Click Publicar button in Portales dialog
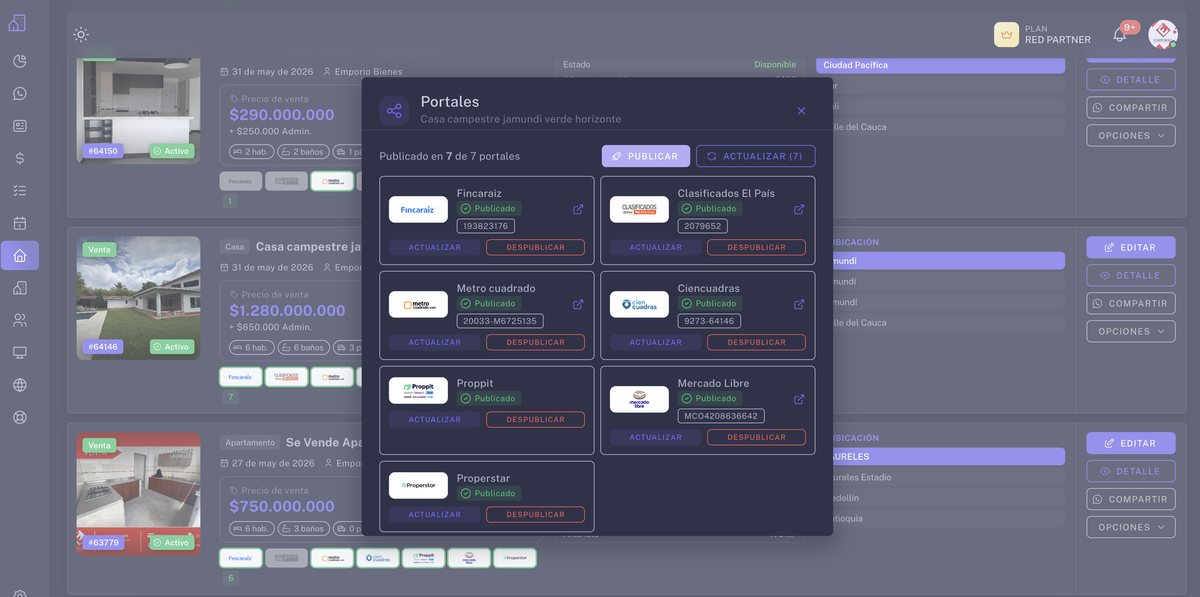Screen dimensions: 1200x597 (645, 156)
